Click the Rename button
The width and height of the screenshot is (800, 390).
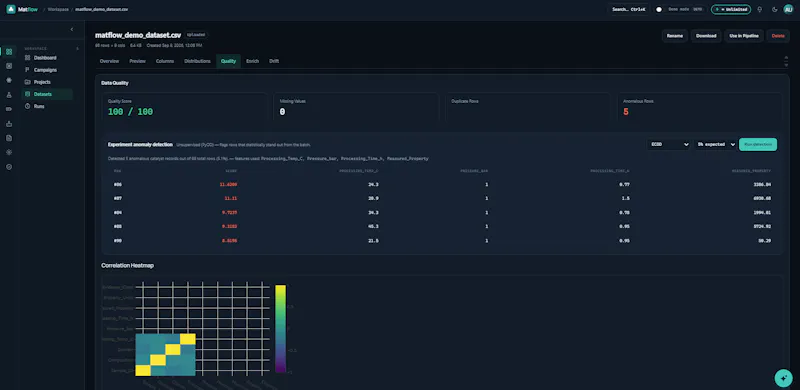coord(674,36)
